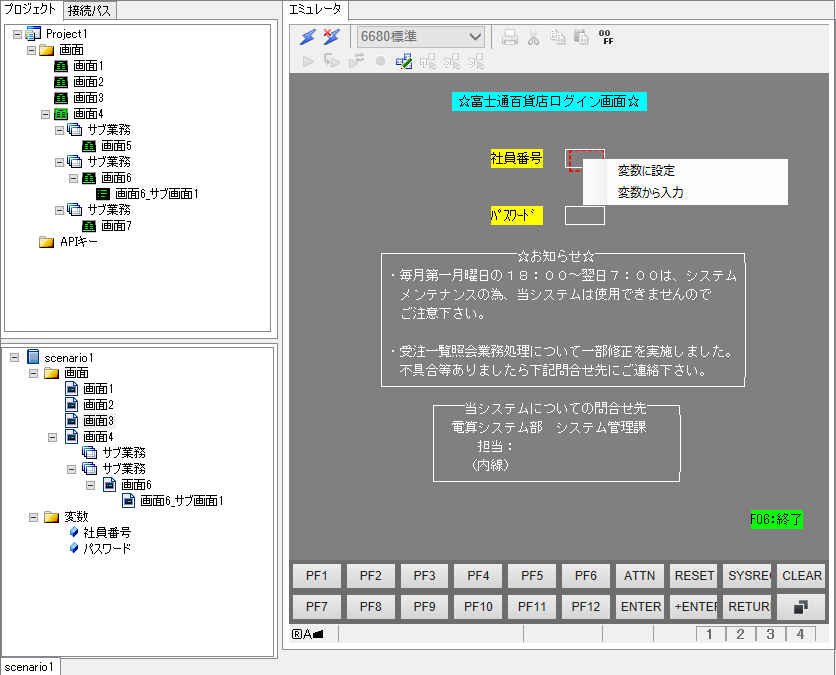This screenshot has height=675, width=836.
Task: Select 画面7 in the project tree
Action: (116, 226)
